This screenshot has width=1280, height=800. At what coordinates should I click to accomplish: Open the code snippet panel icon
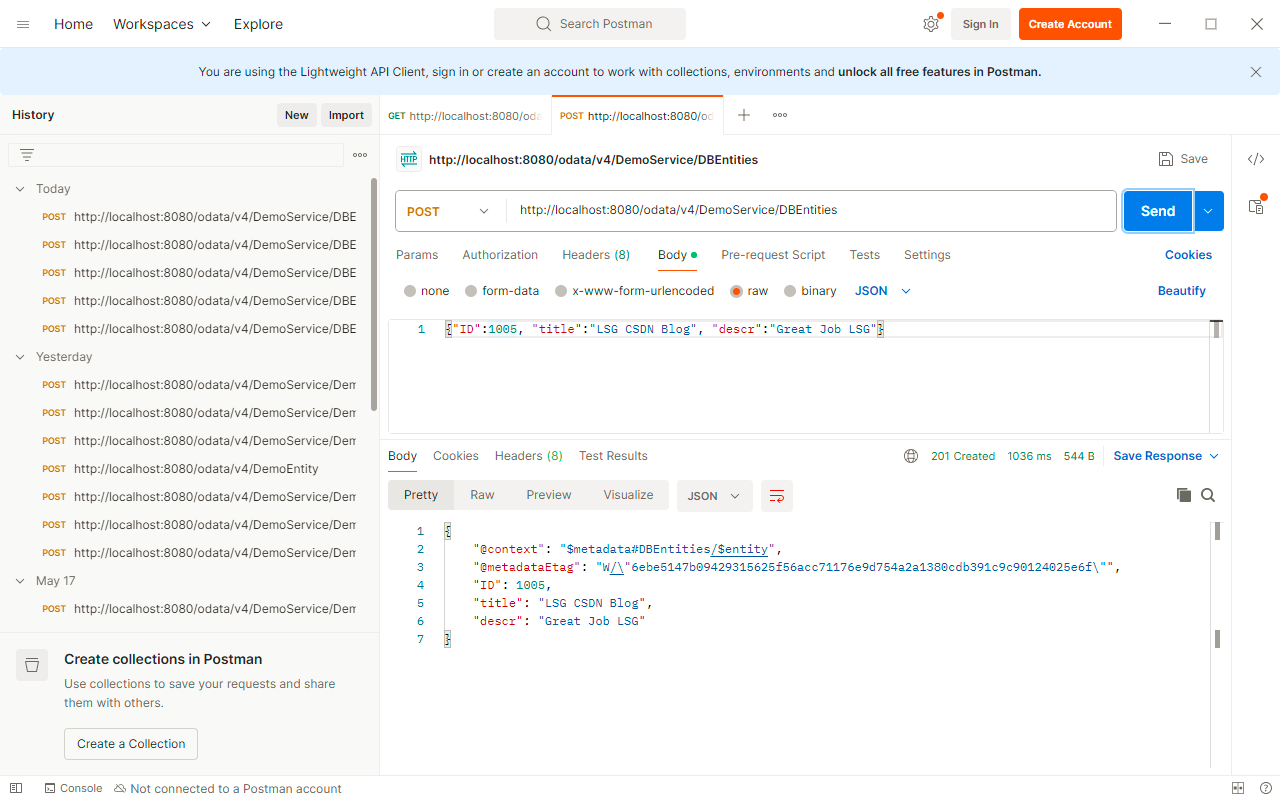click(x=1256, y=159)
